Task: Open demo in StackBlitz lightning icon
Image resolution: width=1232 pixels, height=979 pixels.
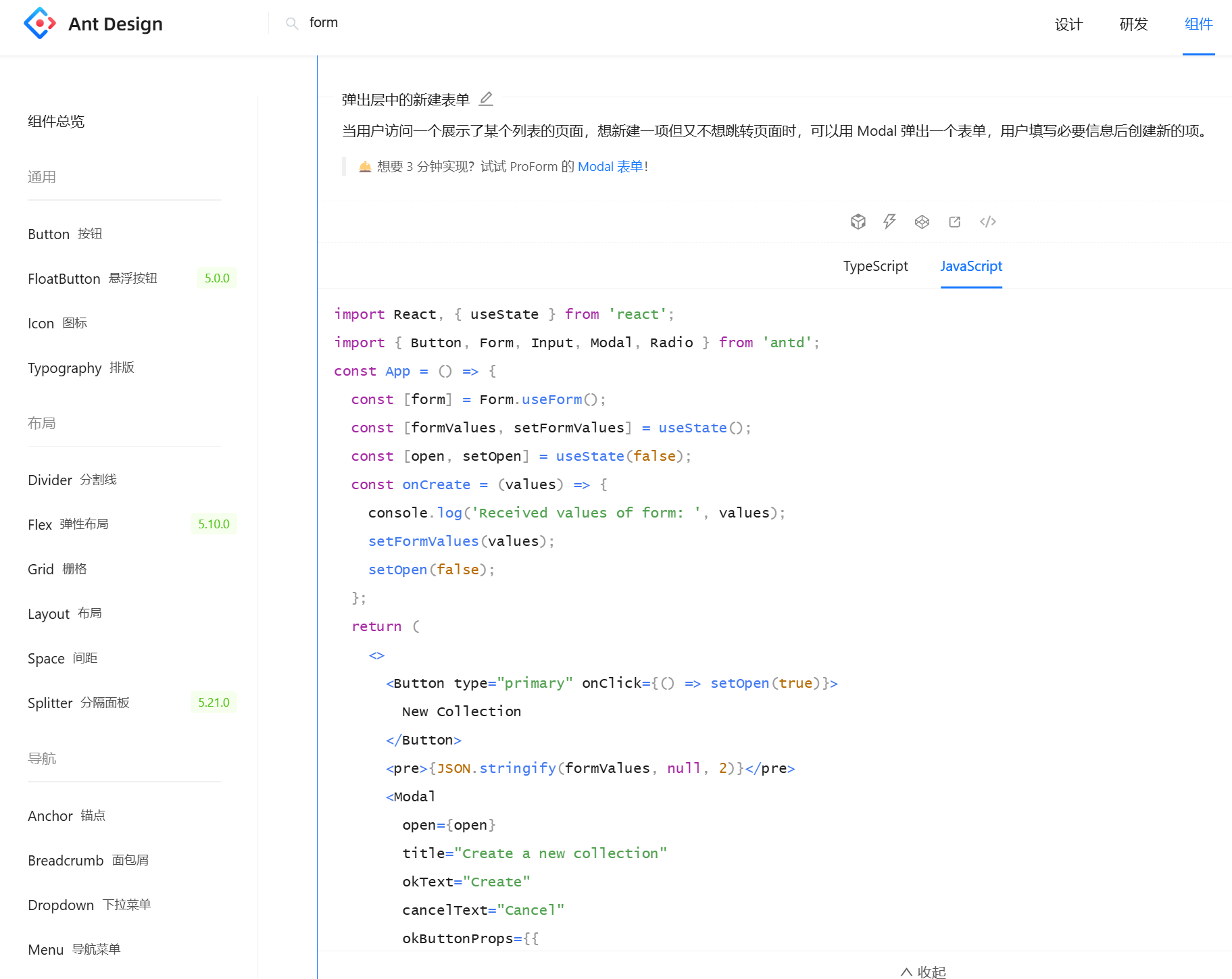Action: click(890, 222)
